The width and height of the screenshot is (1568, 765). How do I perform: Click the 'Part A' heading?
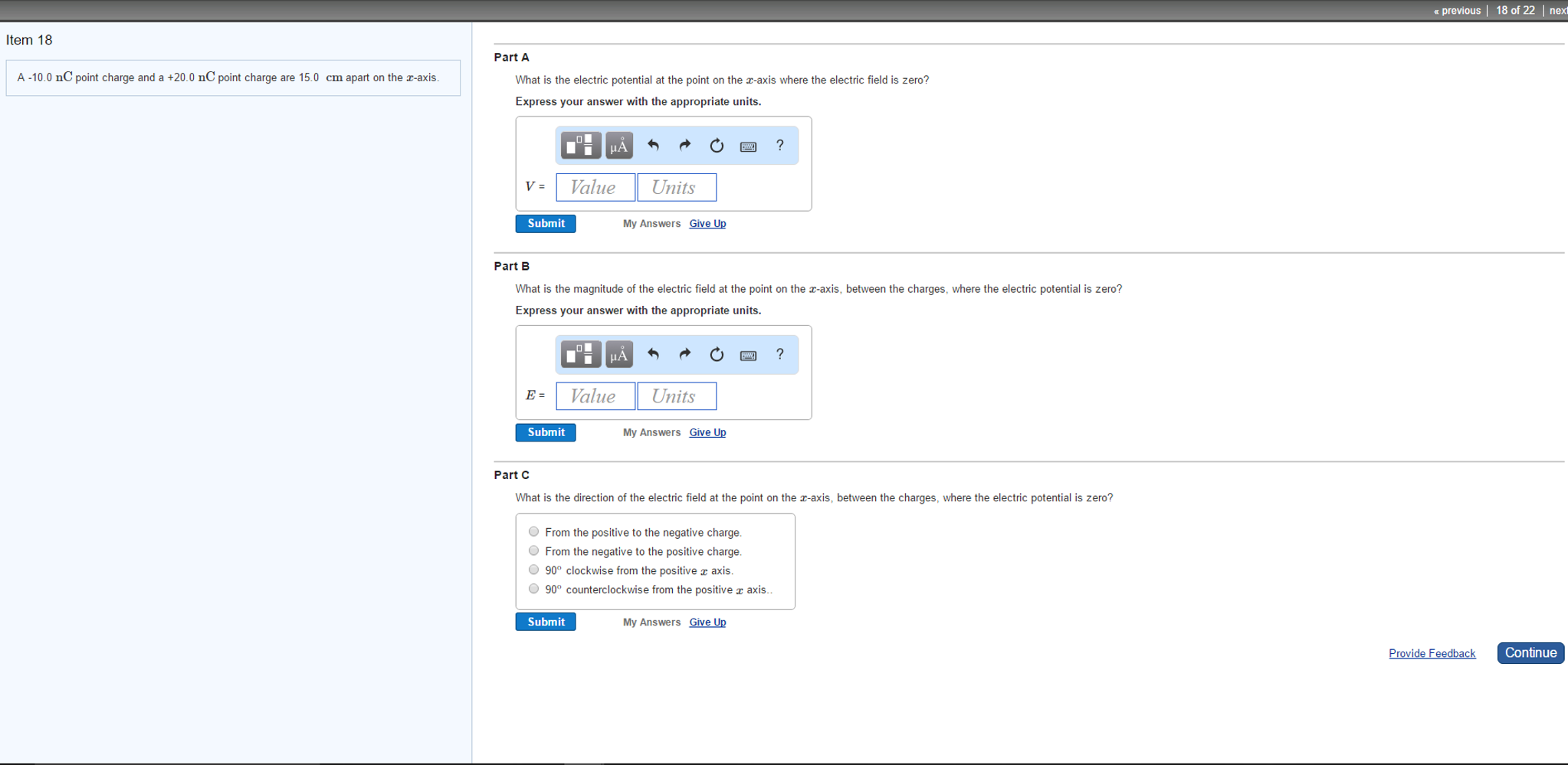(511, 57)
